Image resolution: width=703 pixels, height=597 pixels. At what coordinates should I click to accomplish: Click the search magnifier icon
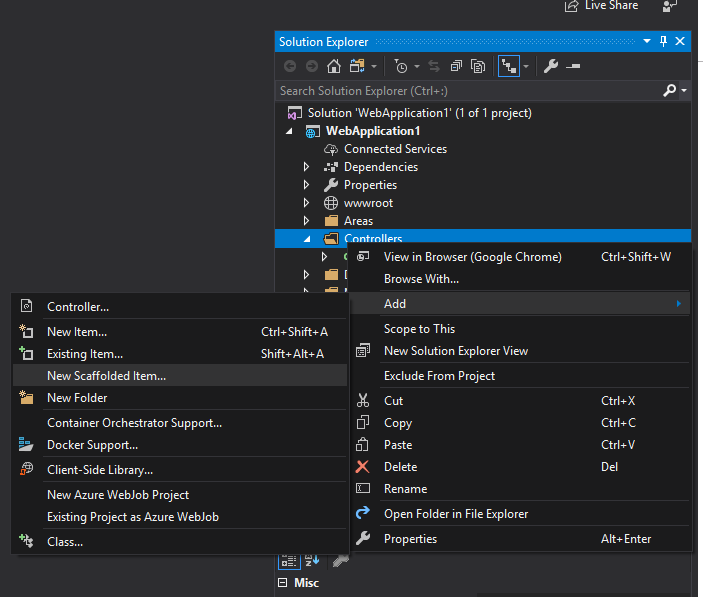pos(669,91)
